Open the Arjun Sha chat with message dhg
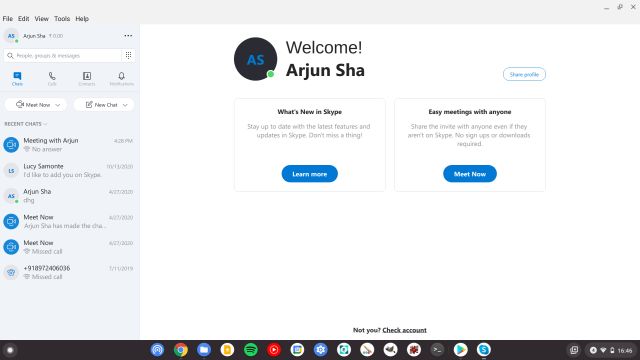The image size is (640, 360). coord(69,196)
